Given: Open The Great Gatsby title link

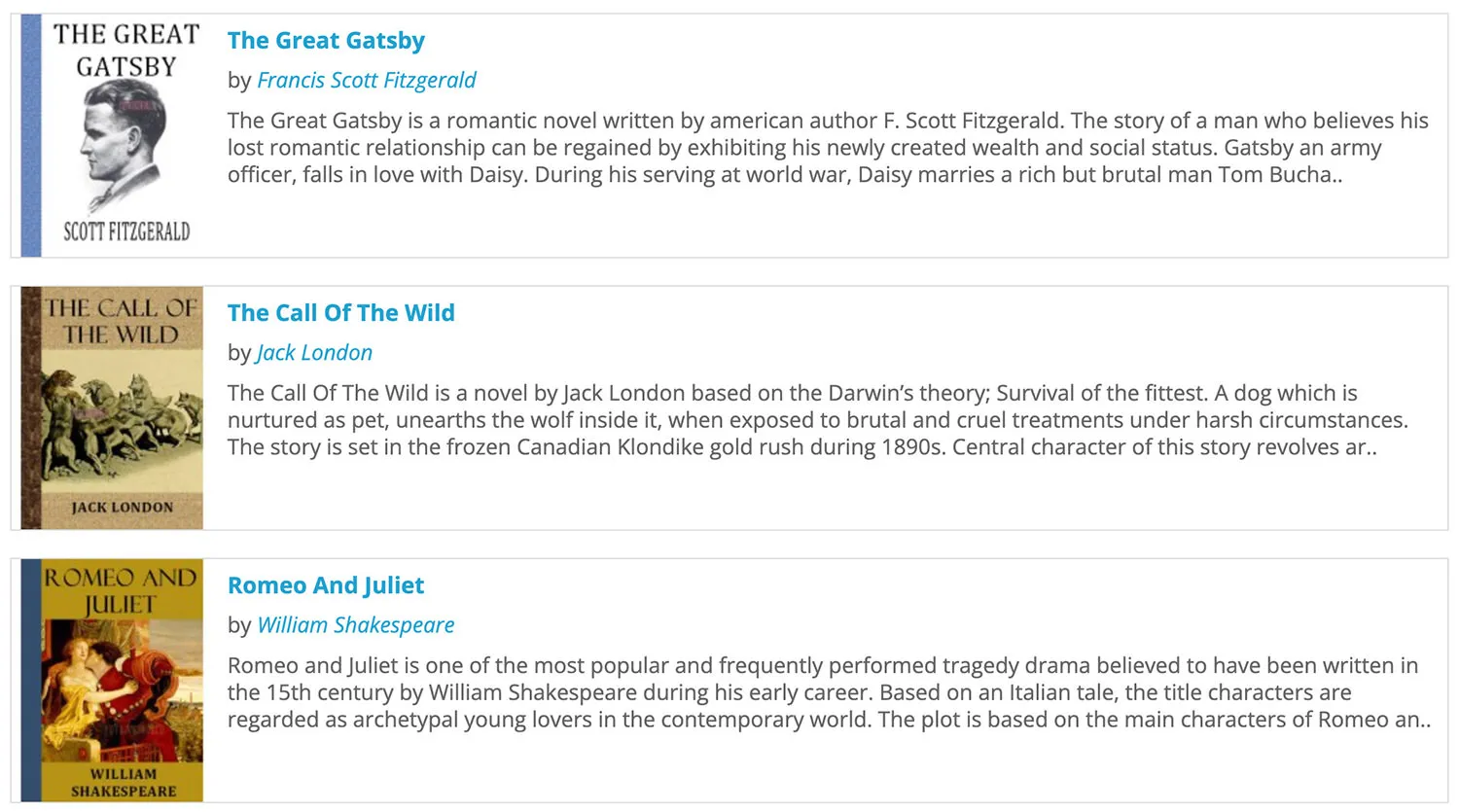Looking at the screenshot, I should tap(326, 41).
